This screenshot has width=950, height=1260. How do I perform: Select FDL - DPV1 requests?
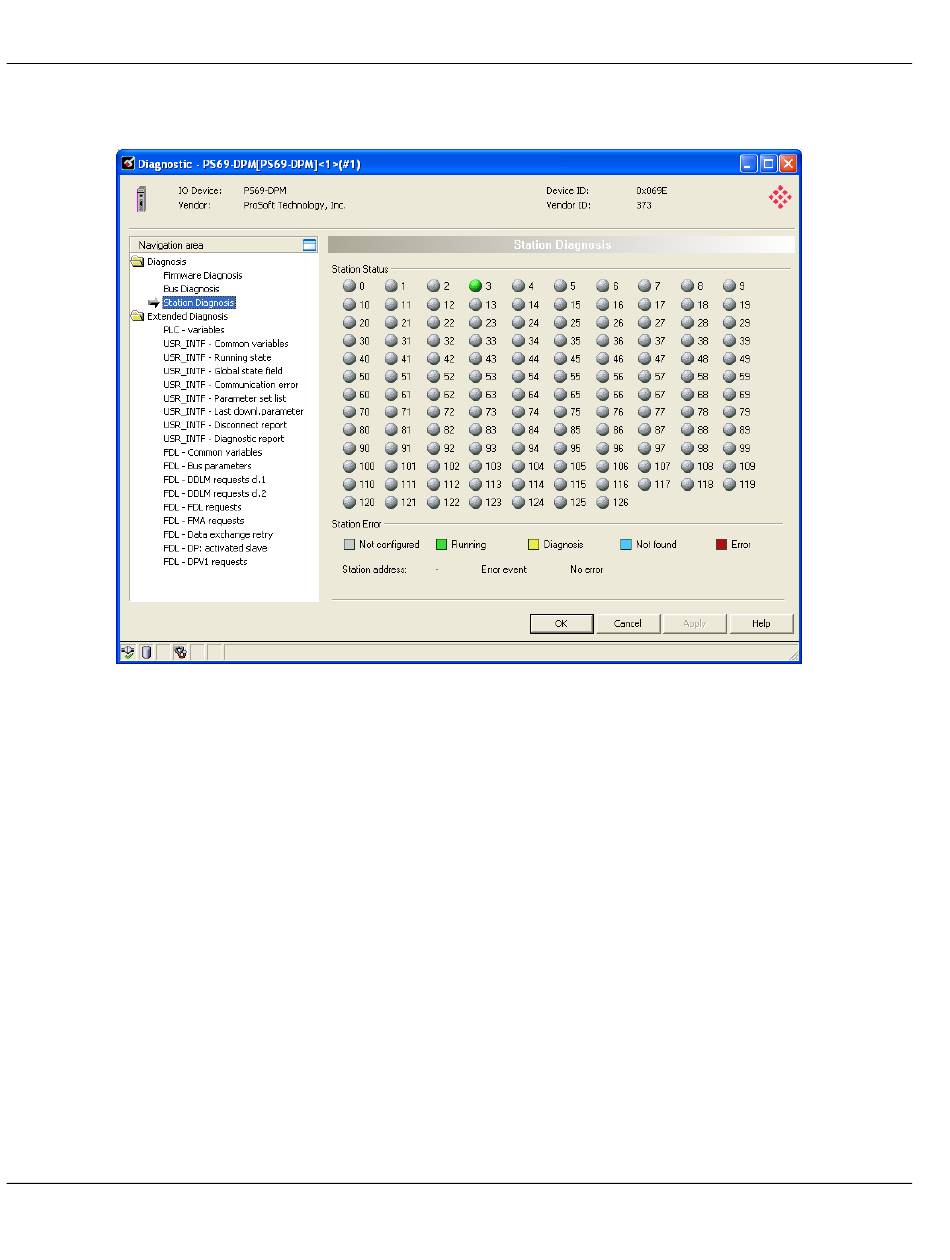[205, 562]
